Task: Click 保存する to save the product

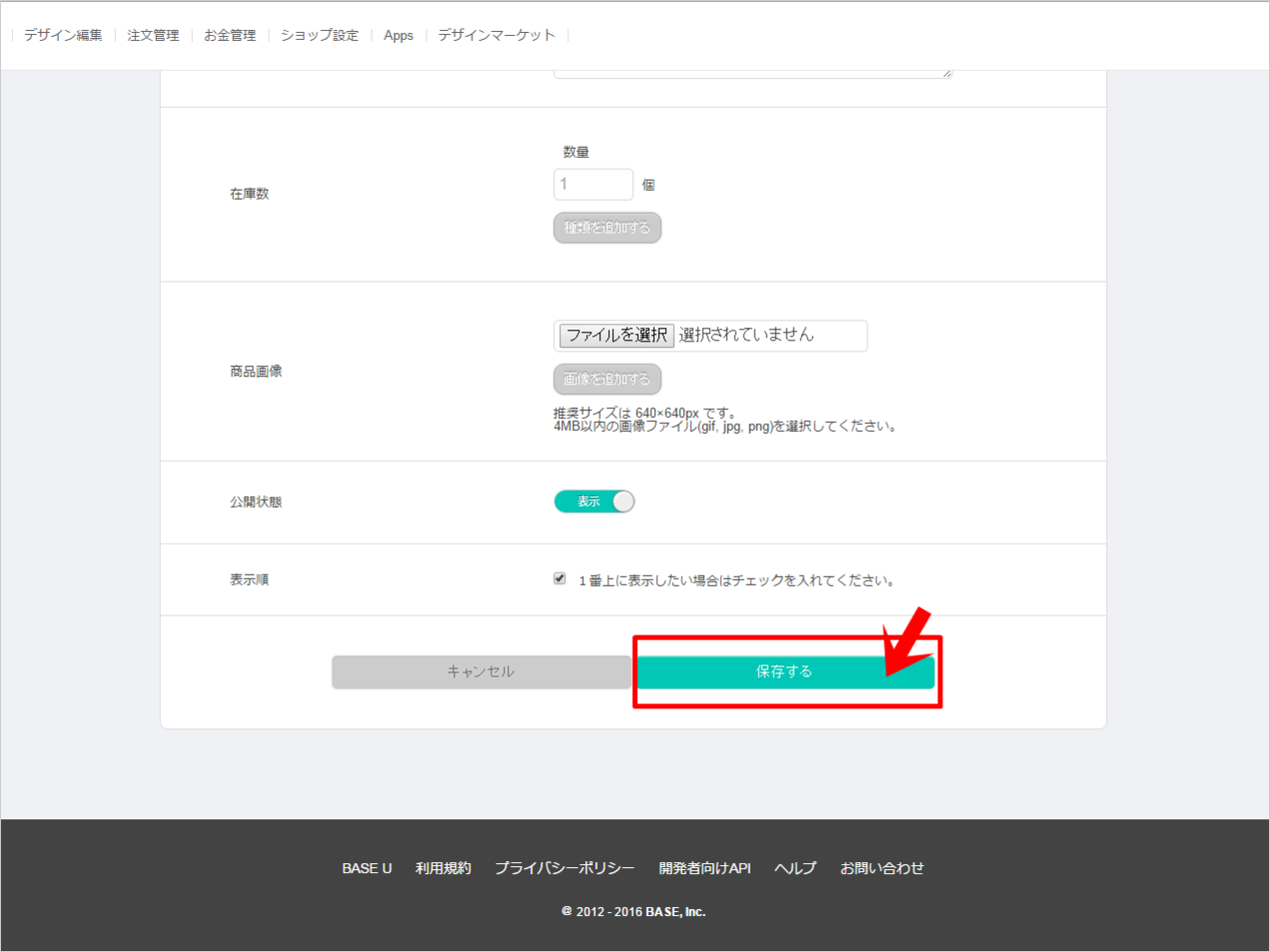Action: [784, 672]
